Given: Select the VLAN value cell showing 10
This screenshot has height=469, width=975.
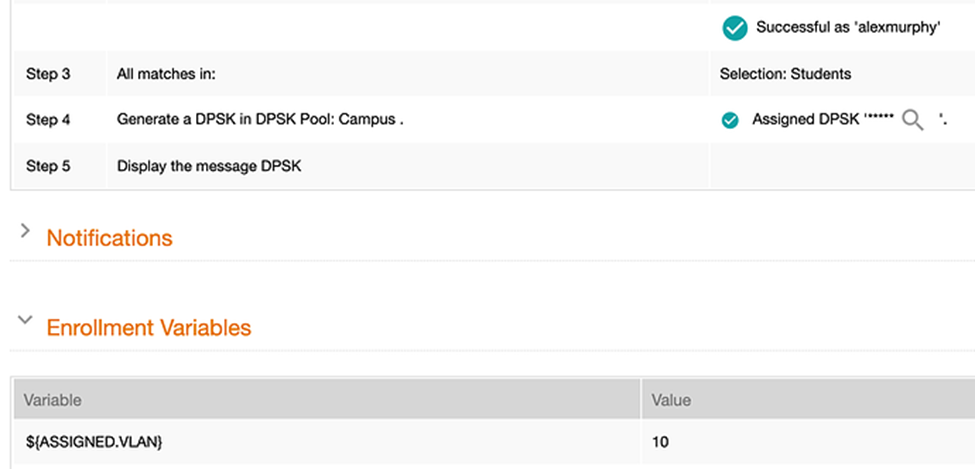Looking at the screenshot, I should [660, 441].
